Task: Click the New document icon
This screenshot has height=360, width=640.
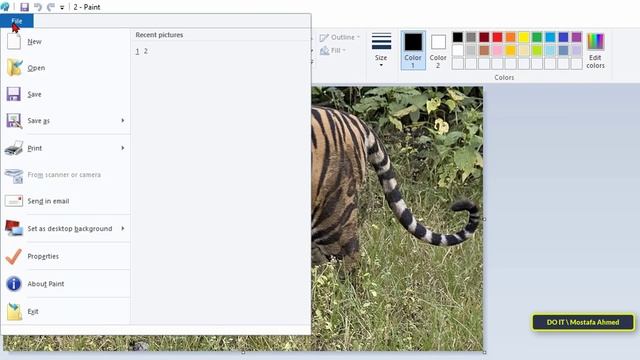Action: (13, 42)
